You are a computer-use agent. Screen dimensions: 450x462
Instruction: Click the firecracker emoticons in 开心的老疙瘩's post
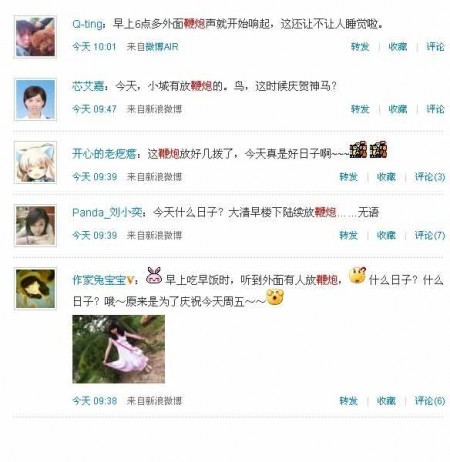[368, 150]
